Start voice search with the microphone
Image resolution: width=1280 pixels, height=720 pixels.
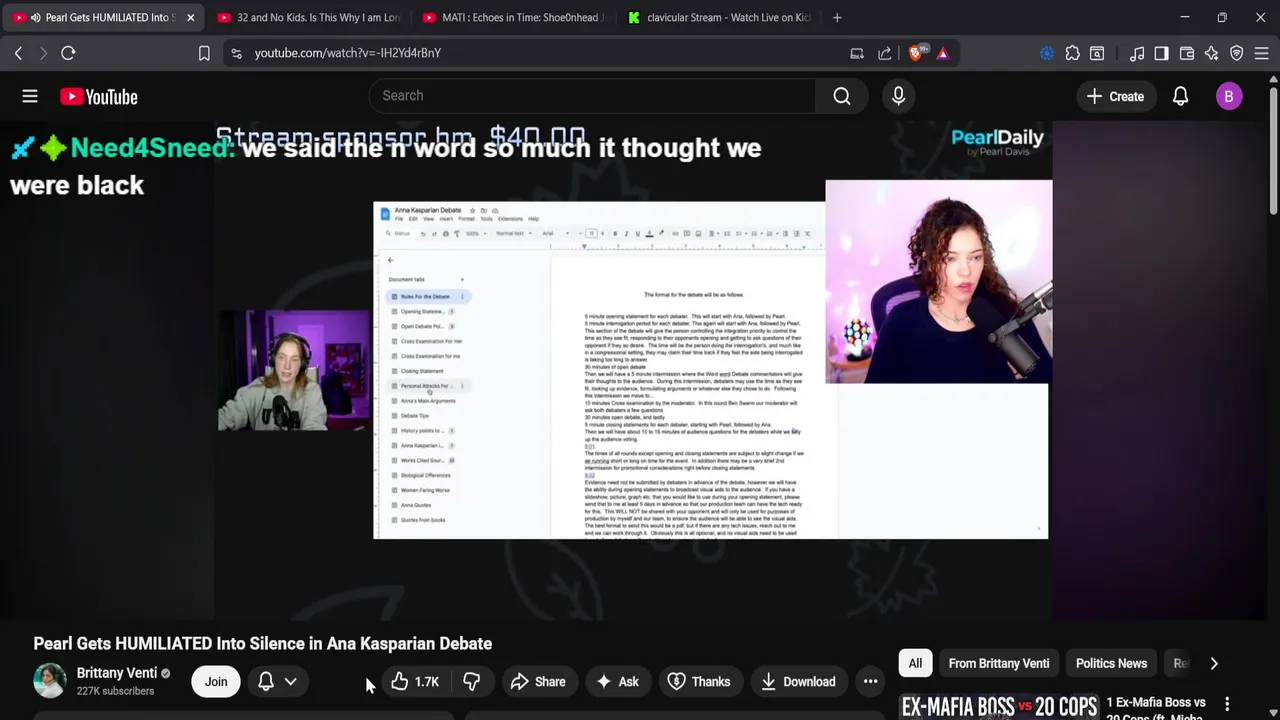pyautogui.click(x=898, y=96)
